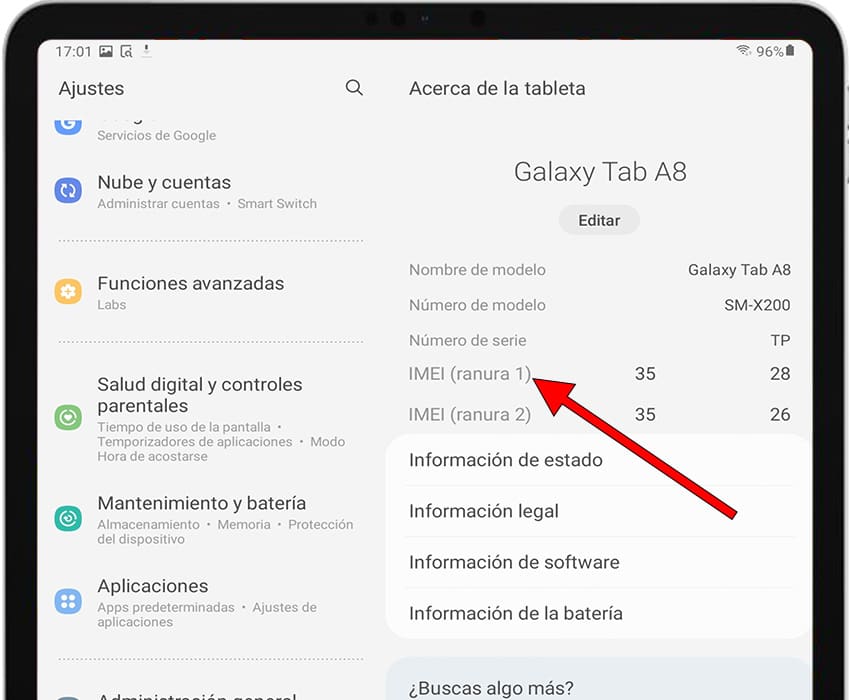Tap the battery status icon

[x=790, y=51]
